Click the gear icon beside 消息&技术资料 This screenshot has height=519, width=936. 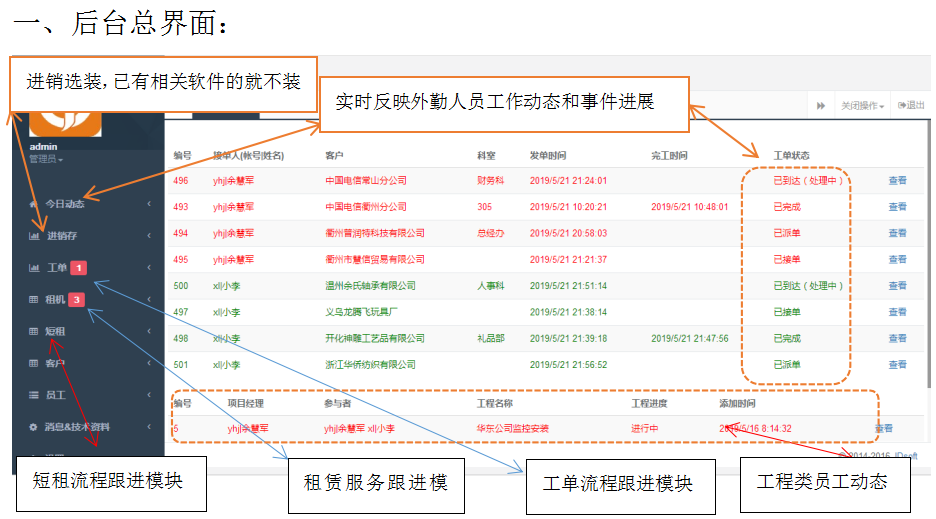click(33, 427)
